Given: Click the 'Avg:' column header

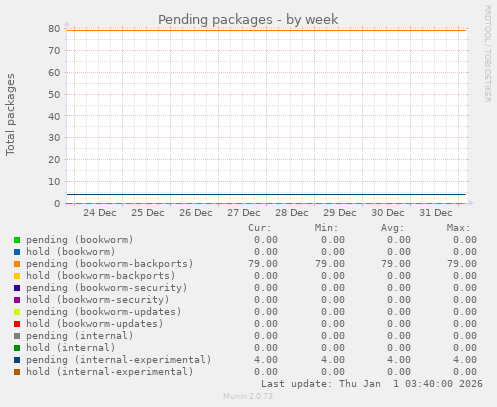Looking at the screenshot, I should 392,228.
